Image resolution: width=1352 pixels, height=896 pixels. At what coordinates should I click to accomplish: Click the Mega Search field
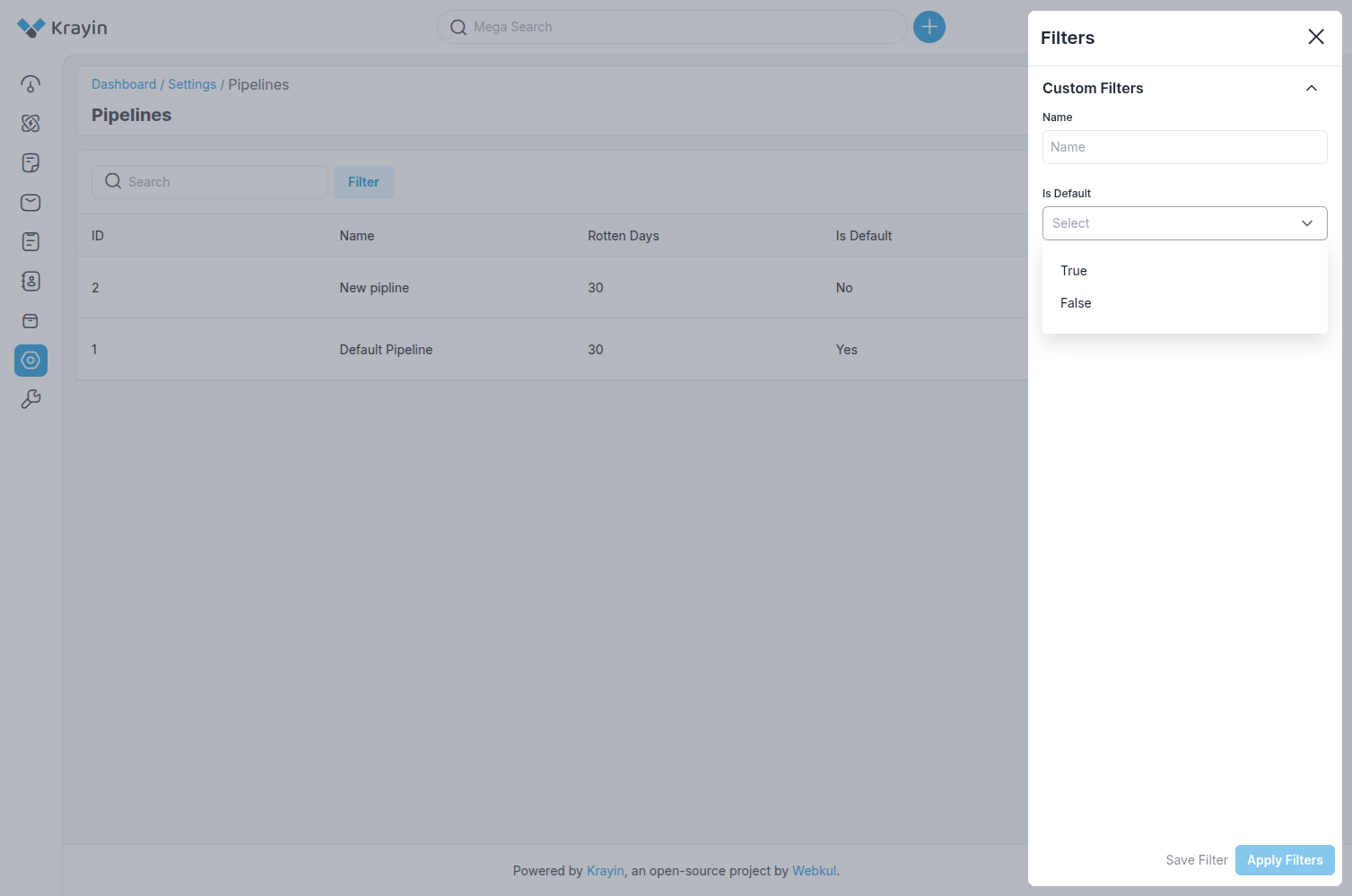coord(672,27)
